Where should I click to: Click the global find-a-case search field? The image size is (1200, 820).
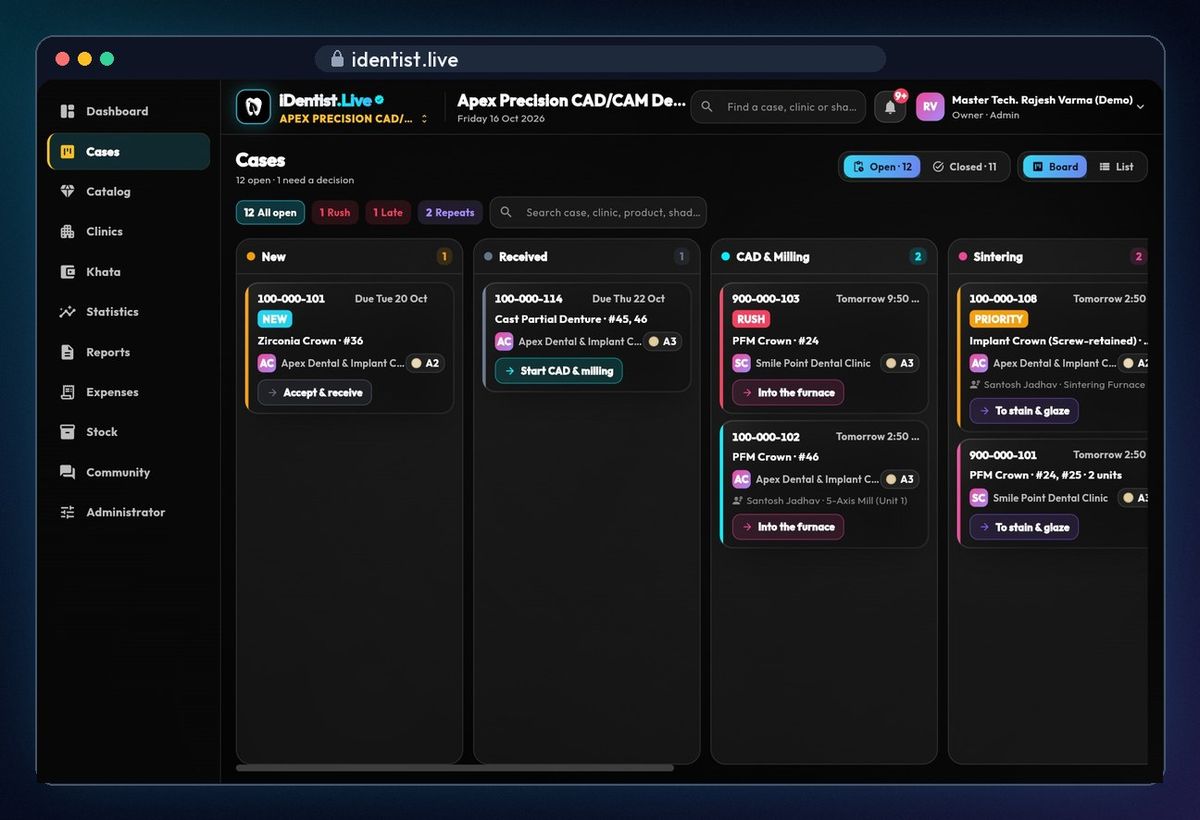pos(778,107)
